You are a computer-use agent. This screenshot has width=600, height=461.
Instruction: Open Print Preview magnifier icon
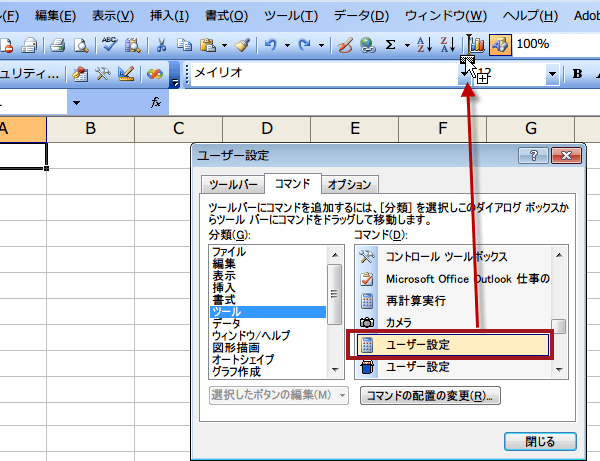(x=81, y=45)
